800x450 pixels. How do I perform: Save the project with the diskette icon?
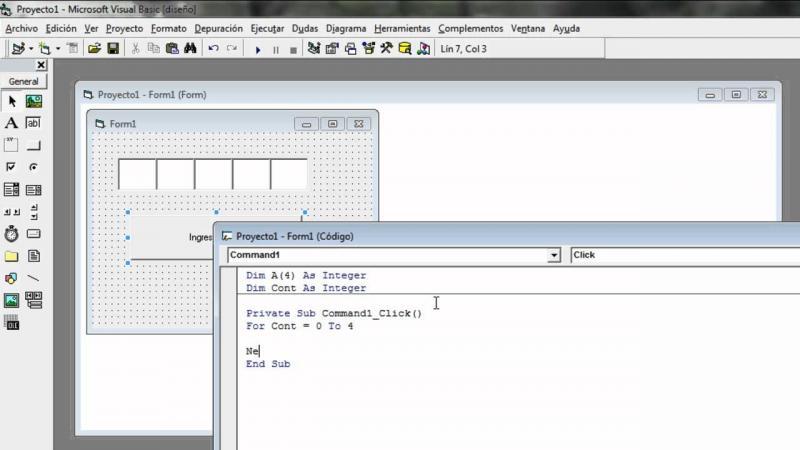[113, 49]
